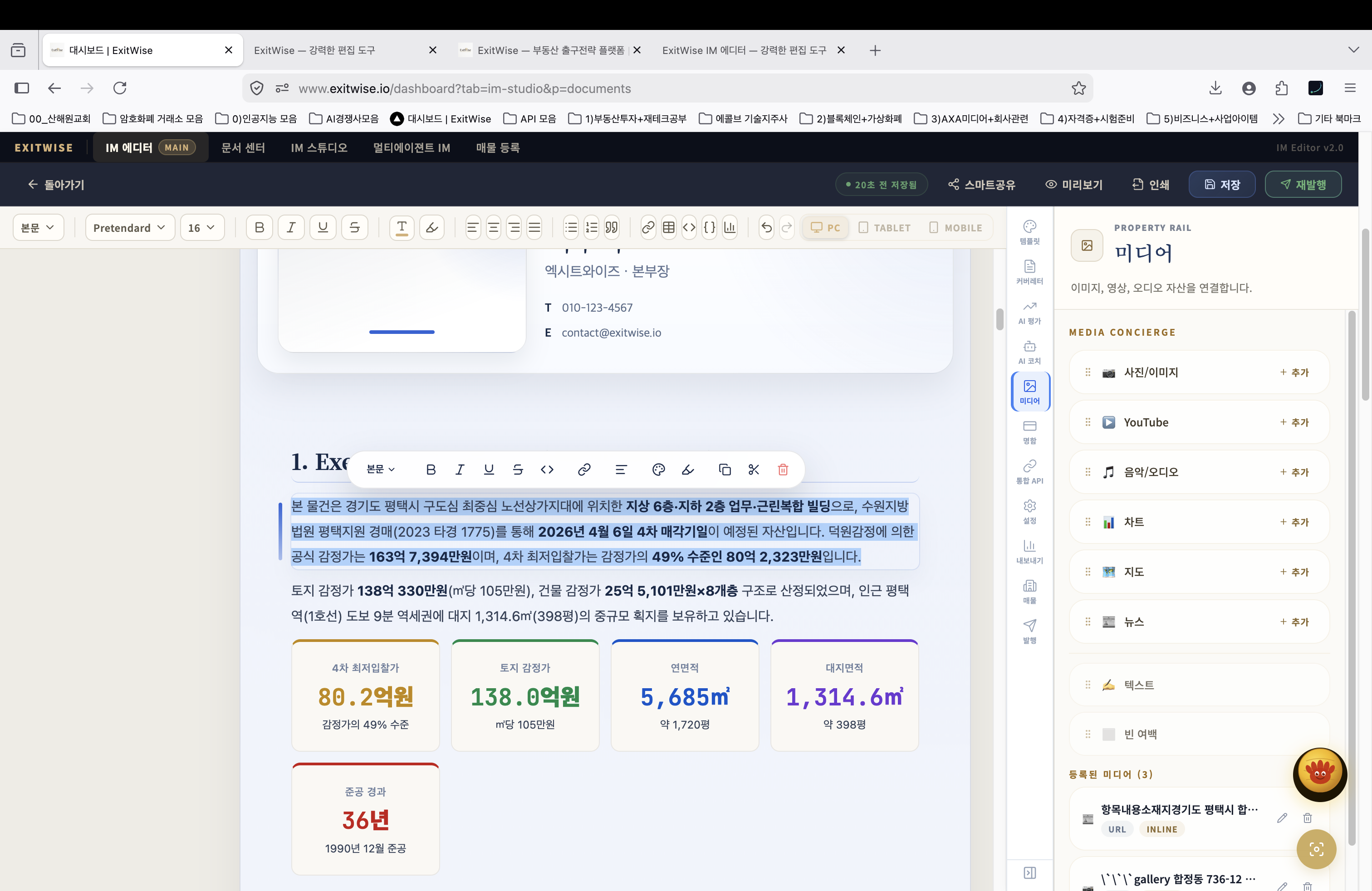The image size is (1372, 891).
Task: Open the palette color picker in floating toolbar
Action: pos(658,470)
